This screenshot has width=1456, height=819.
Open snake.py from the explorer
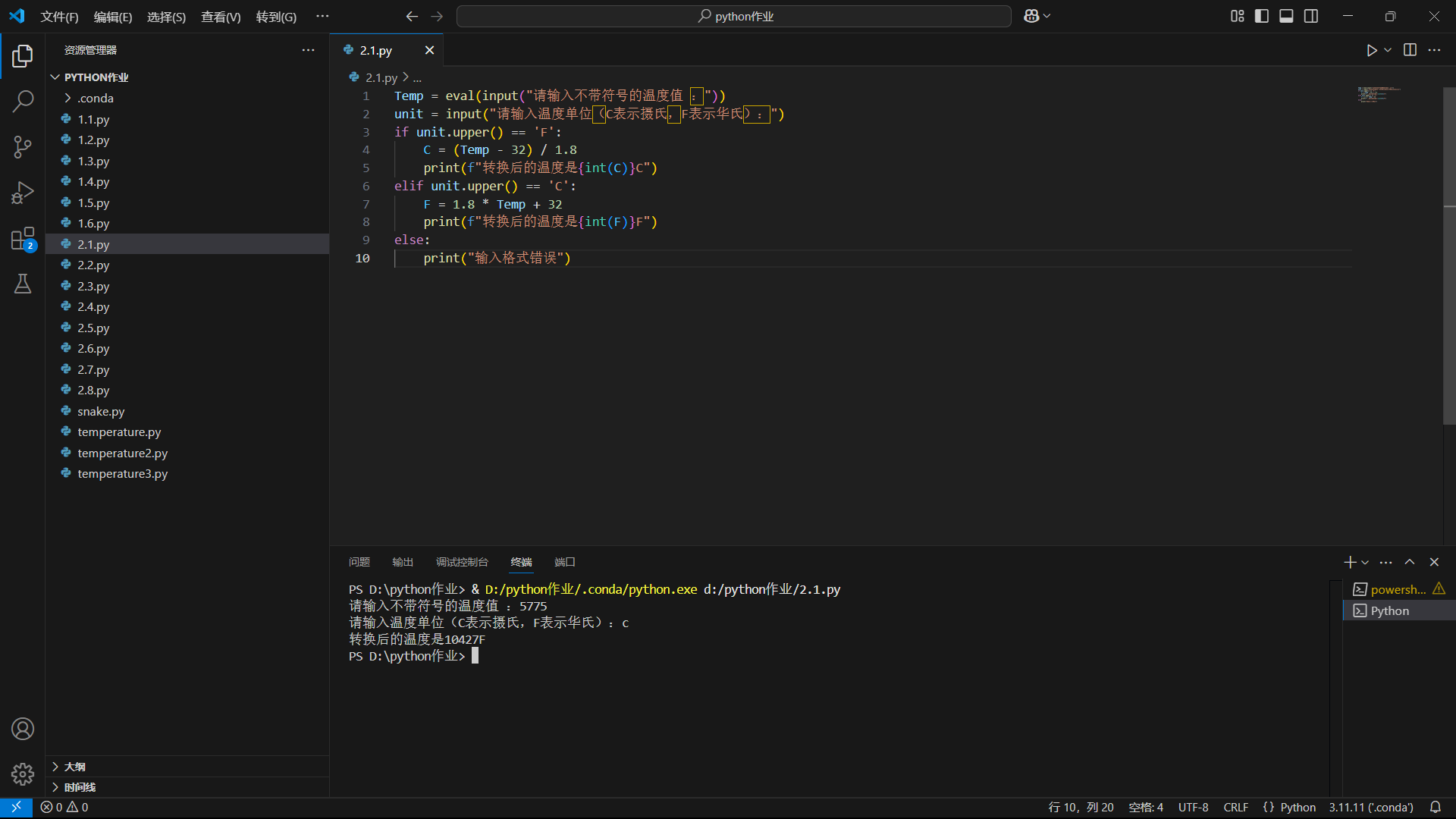(101, 411)
